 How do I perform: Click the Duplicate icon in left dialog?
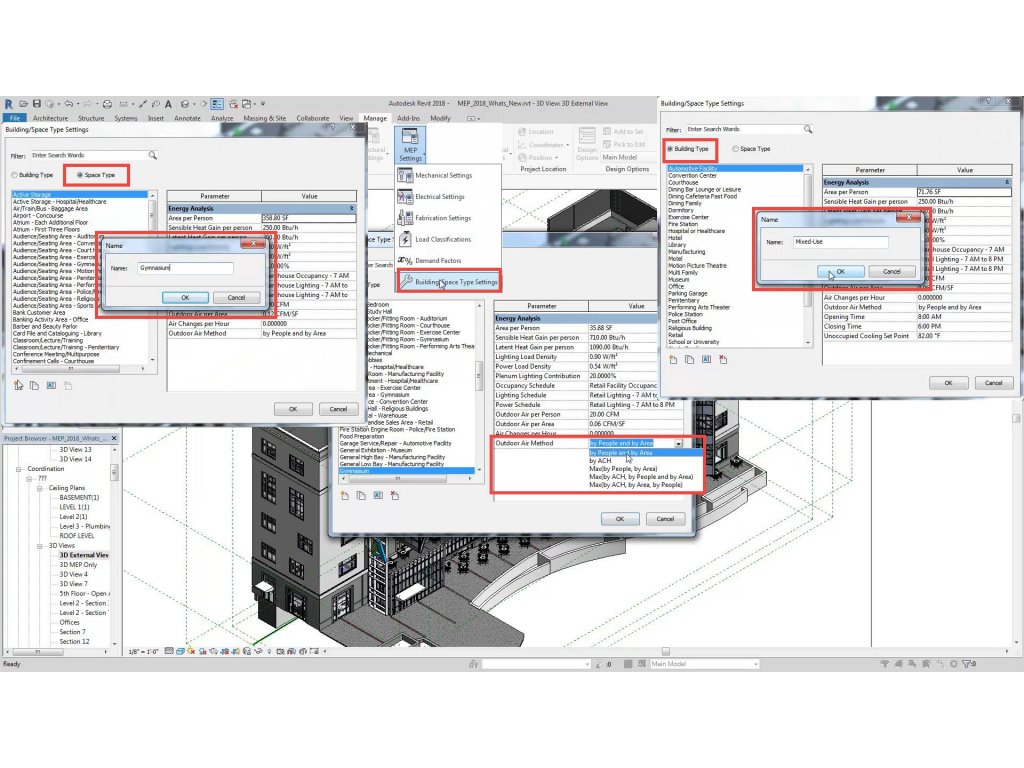[35, 385]
